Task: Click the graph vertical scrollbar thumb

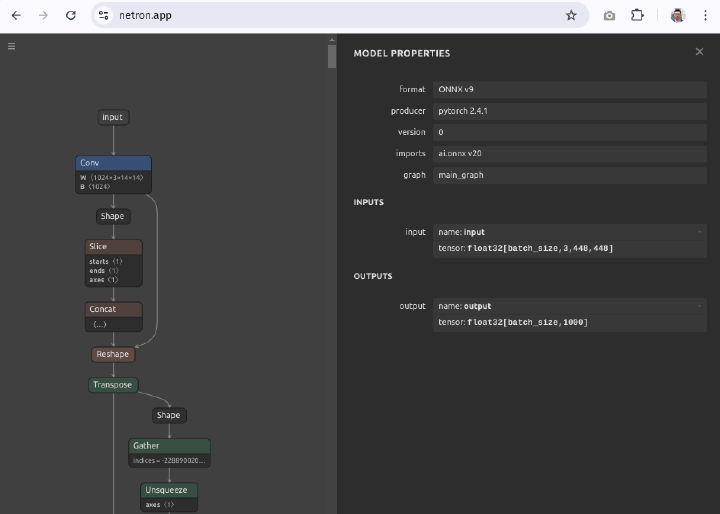Action: coord(332,55)
